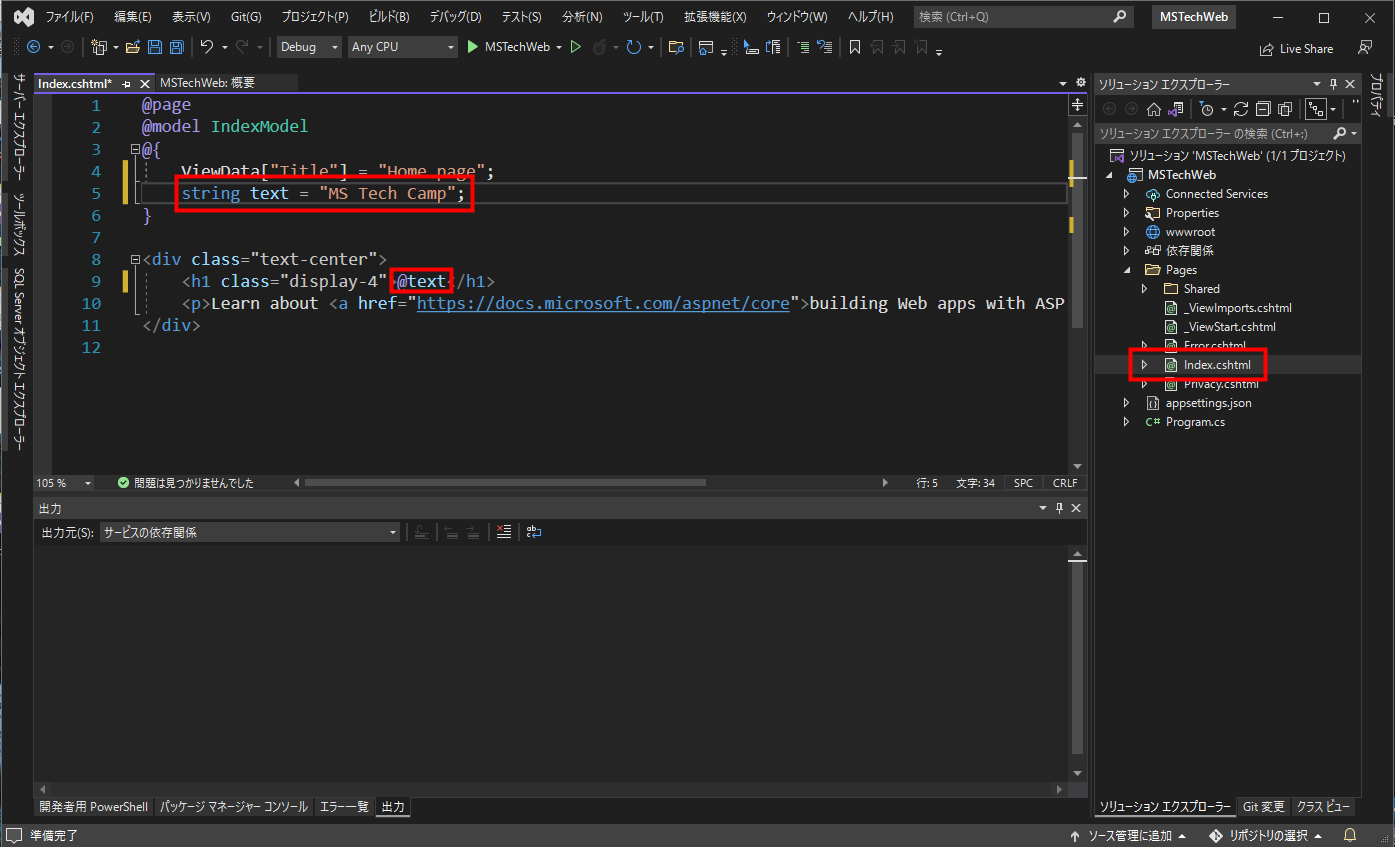This screenshot has height=847, width=1395.
Task: Click Home icon in Solution Explorer toolbar
Action: coord(1154,109)
